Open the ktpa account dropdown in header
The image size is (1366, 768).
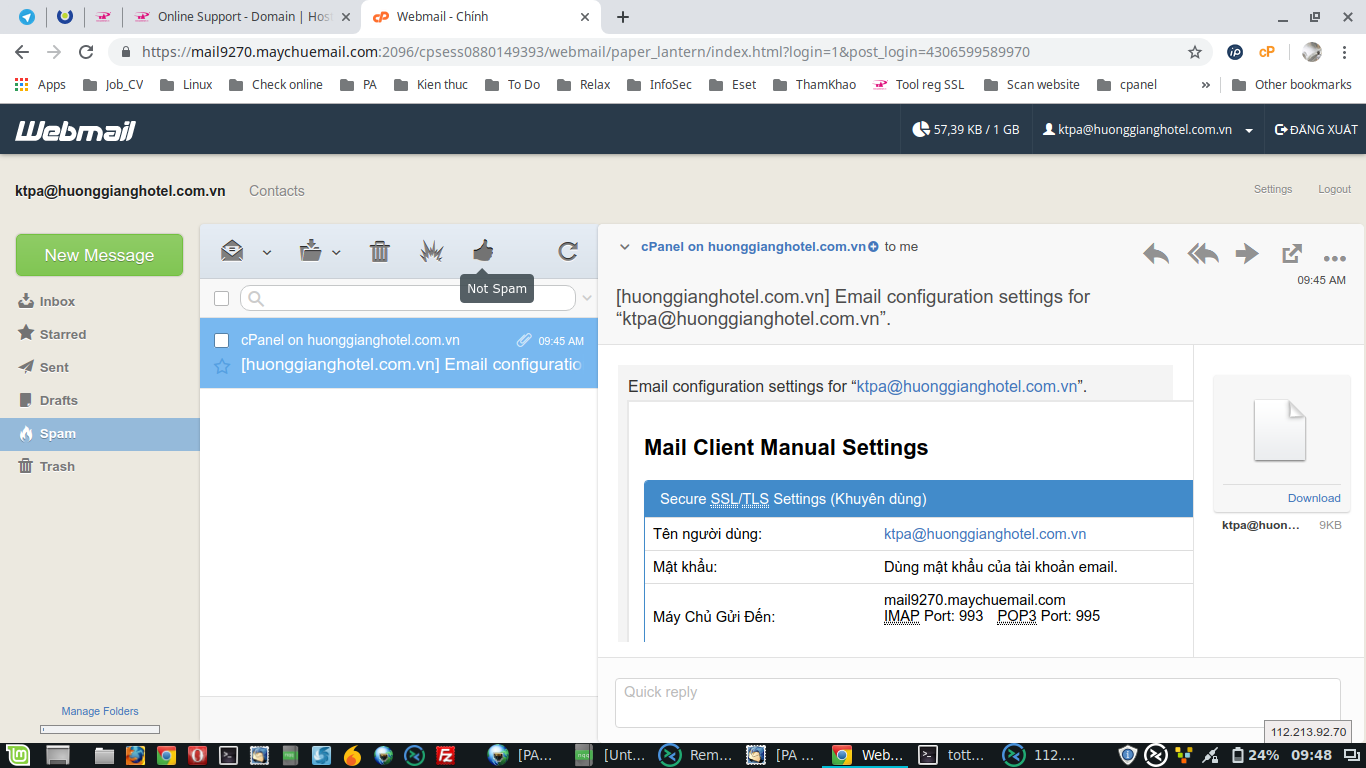click(1148, 130)
